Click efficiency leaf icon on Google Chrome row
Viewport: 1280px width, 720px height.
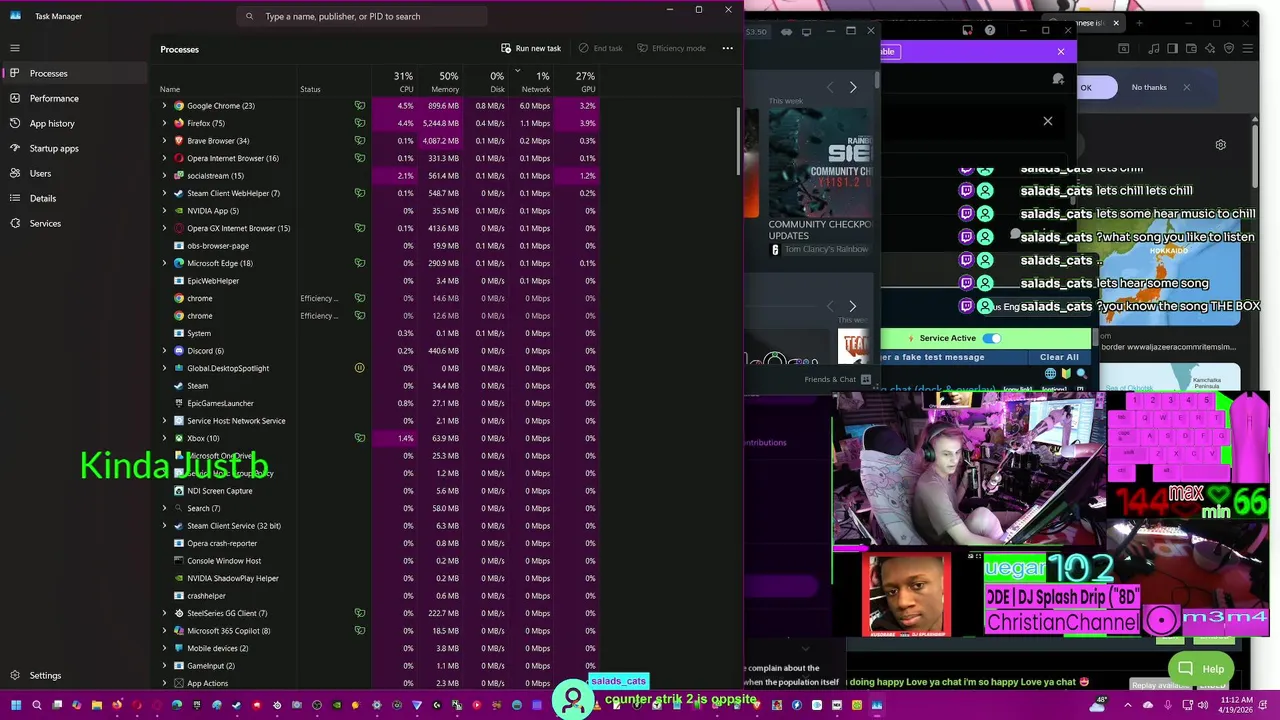pos(359,105)
